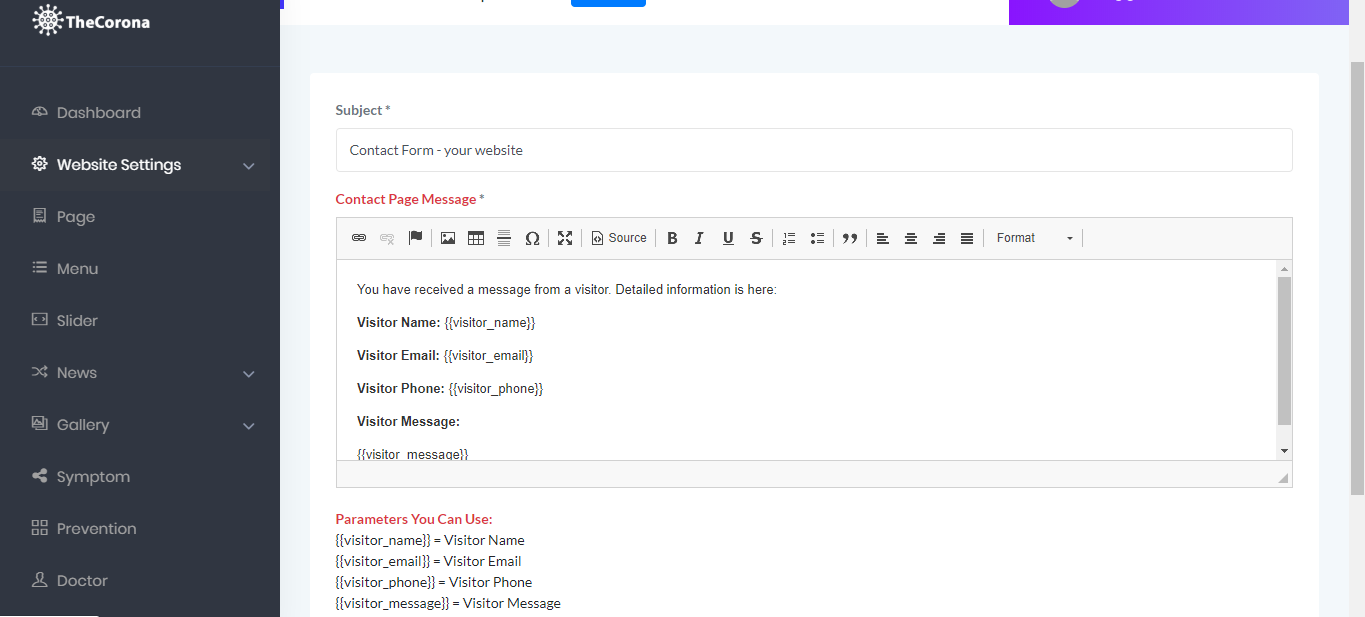Click Dashboard gauge icon
The image size is (1365, 617).
pyautogui.click(x=40, y=112)
